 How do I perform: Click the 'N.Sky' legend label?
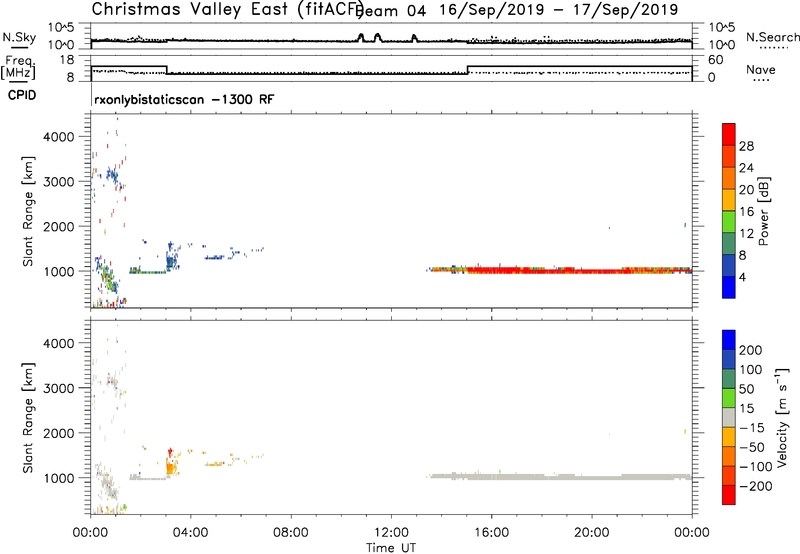(19, 37)
